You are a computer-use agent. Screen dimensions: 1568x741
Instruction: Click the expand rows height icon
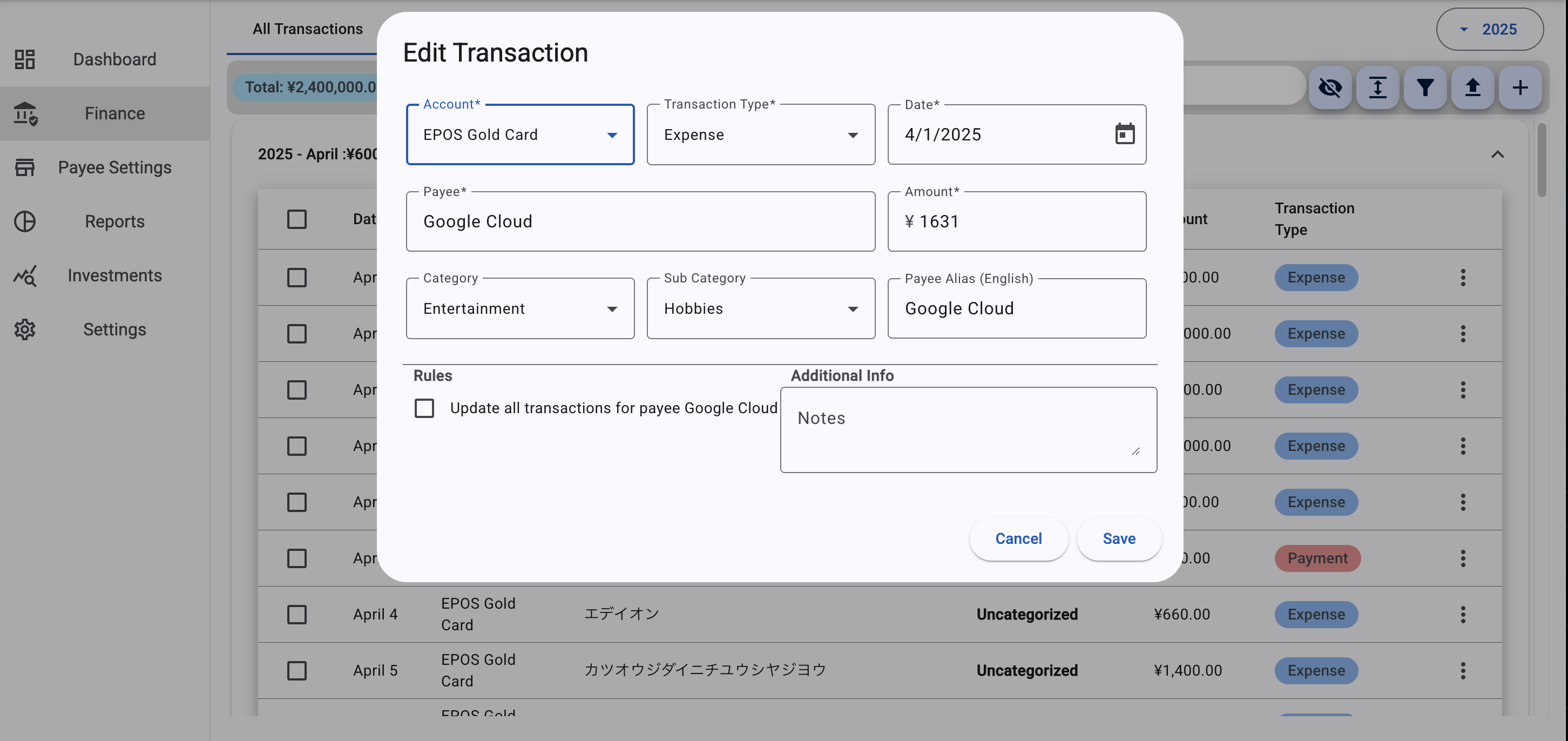click(1377, 87)
